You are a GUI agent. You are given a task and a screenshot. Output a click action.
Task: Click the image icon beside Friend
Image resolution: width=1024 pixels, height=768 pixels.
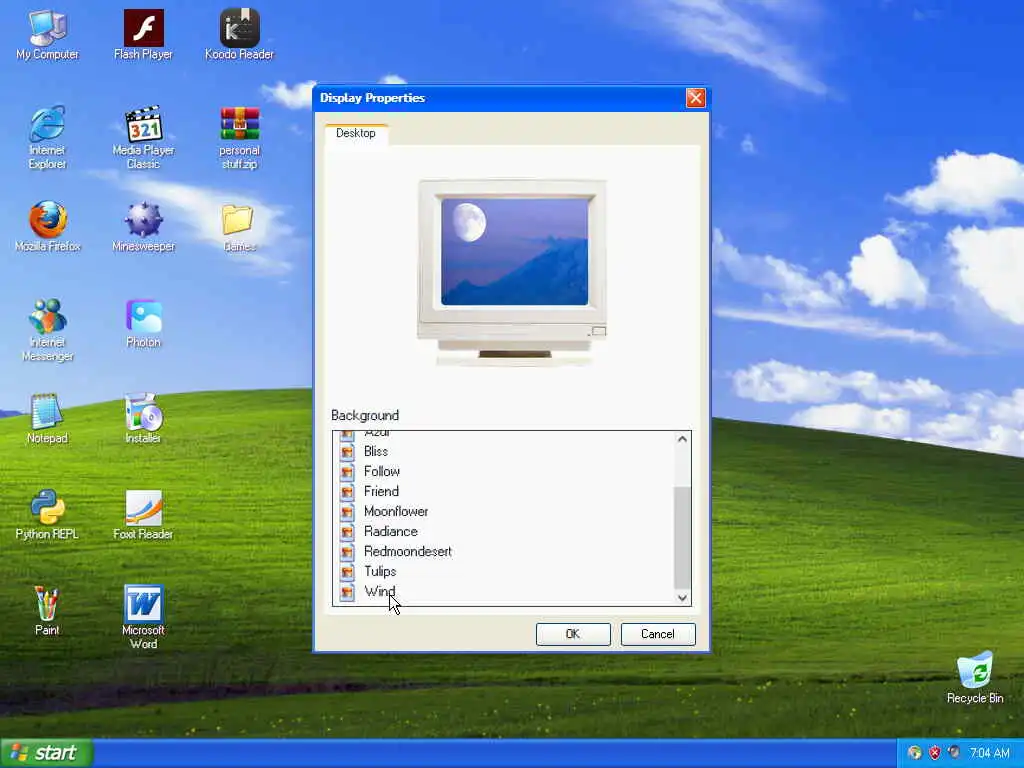[x=347, y=492]
